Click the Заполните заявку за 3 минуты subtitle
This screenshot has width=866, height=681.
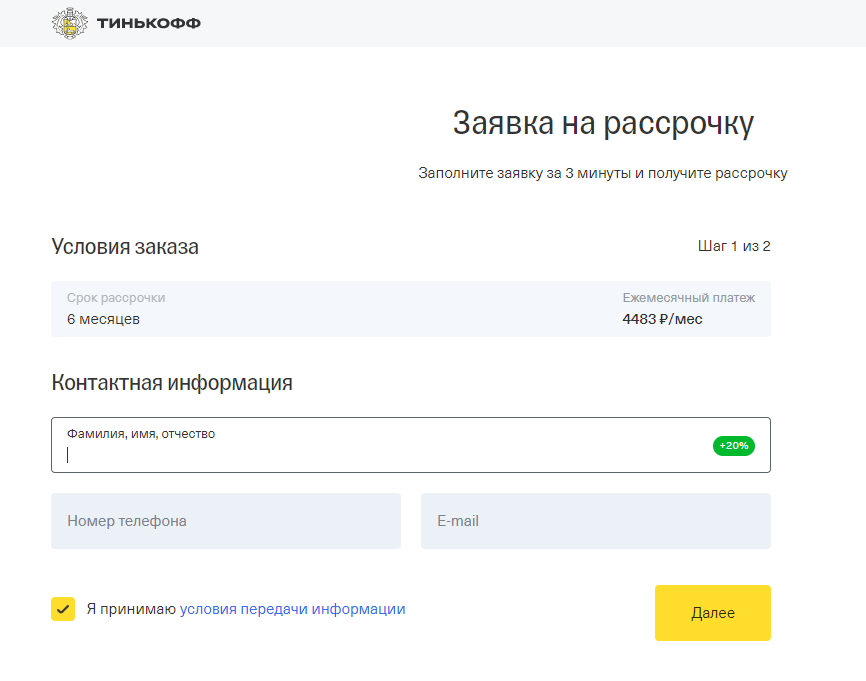tap(603, 173)
